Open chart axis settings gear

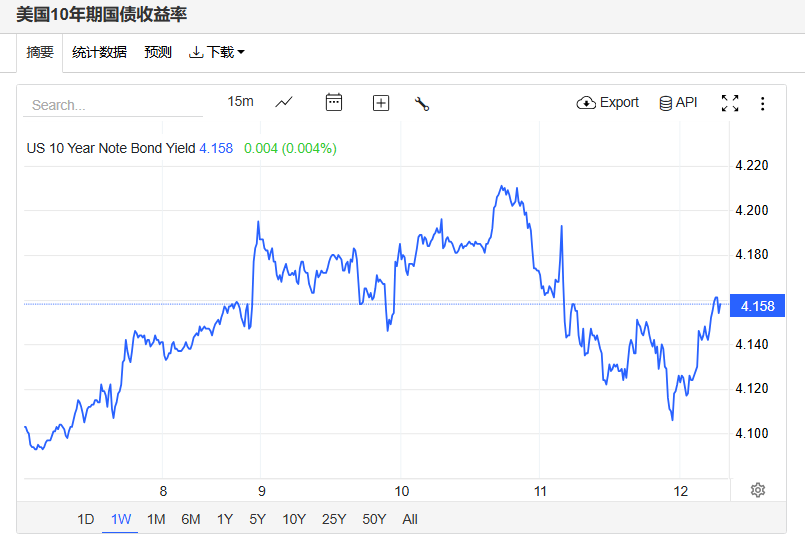[758, 490]
